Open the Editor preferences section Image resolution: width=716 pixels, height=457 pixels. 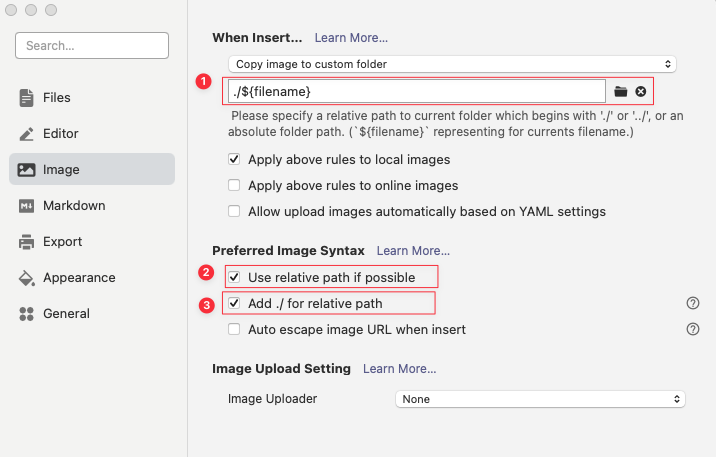(x=60, y=134)
